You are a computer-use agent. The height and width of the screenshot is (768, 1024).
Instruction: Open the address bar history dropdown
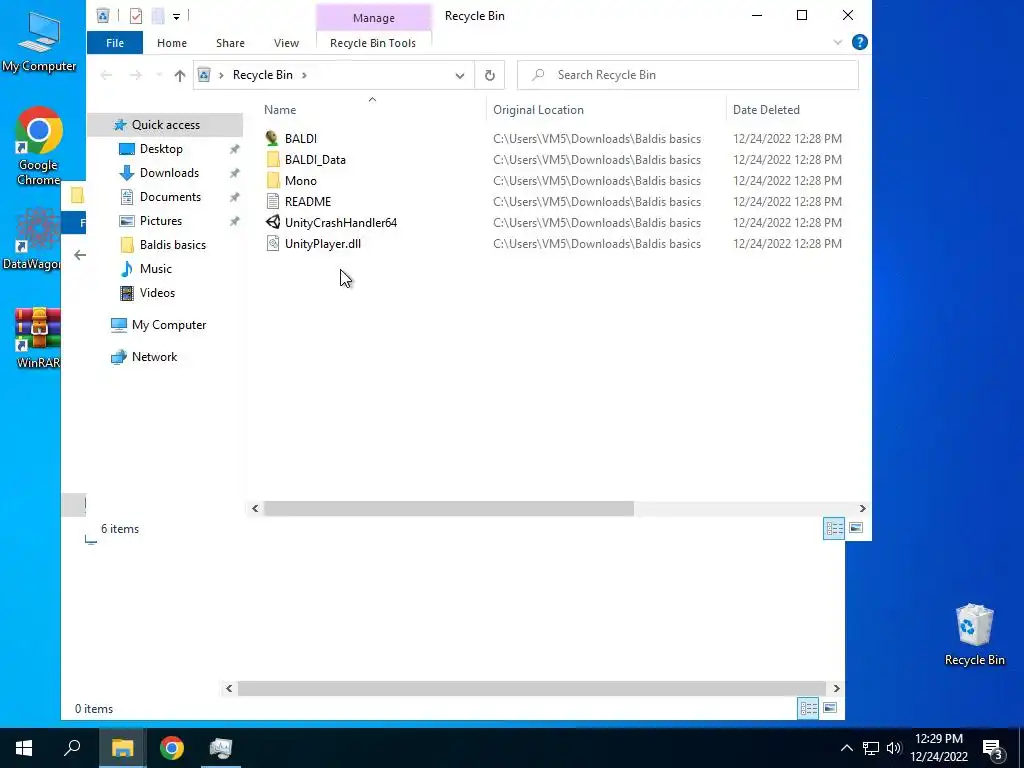pos(460,75)
